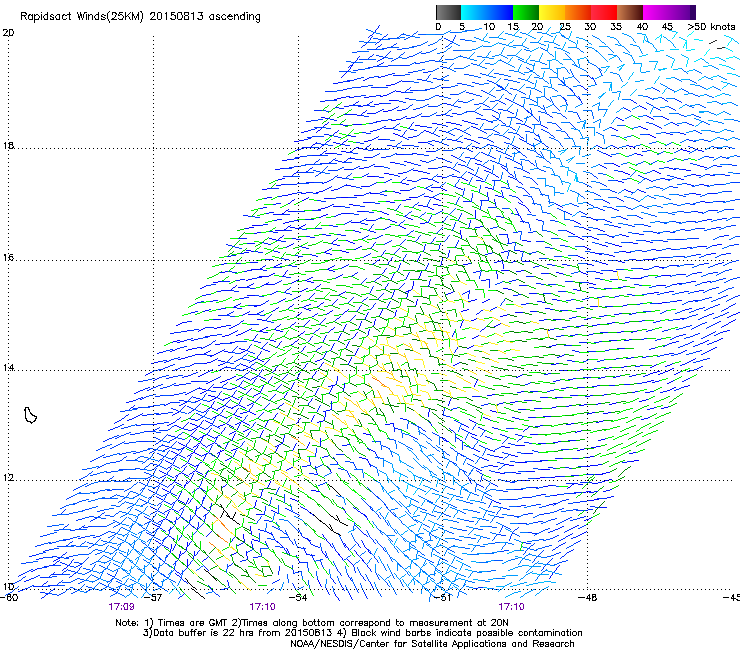Click the purple 17:09 time label

point(121,607)
